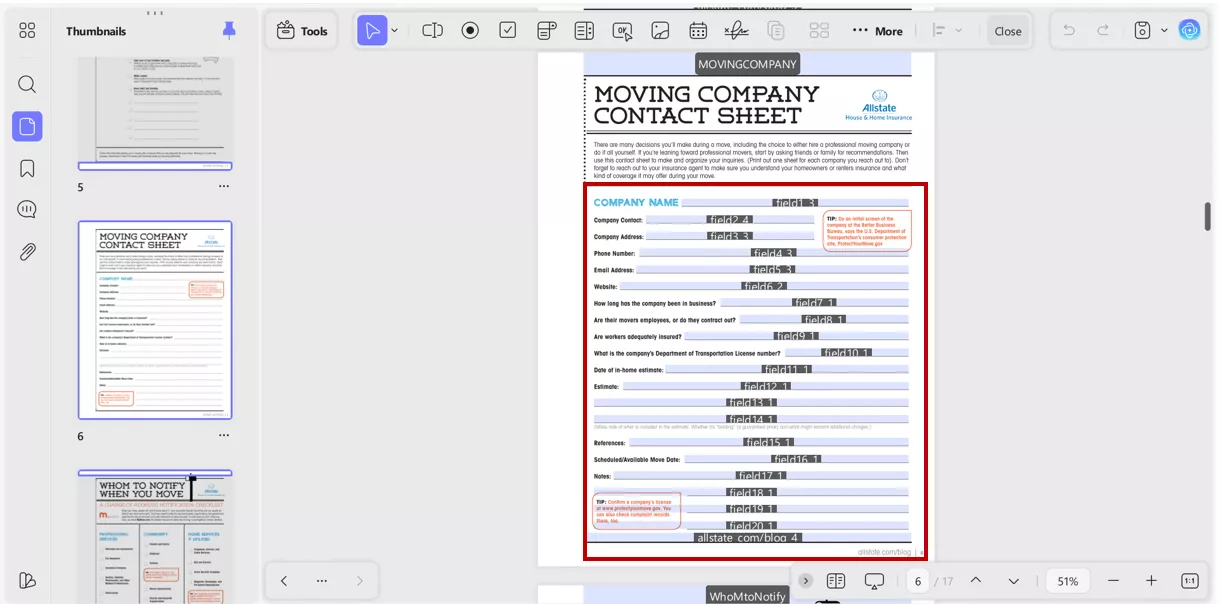This screenshot has height=604, width=1221.
Task: Open the search panel in sidebar
Action: click(27, 84)
